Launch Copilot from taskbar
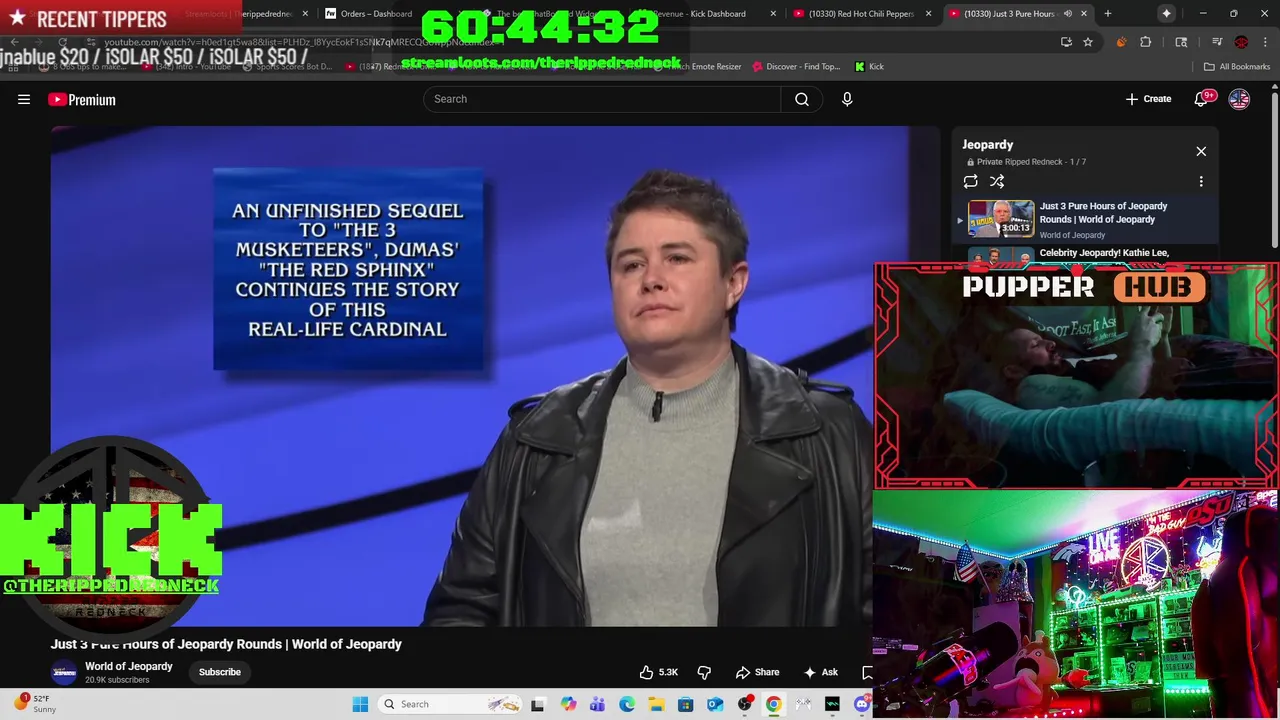The height and width of the screenshot is (720, 1280). coord(569,704)
